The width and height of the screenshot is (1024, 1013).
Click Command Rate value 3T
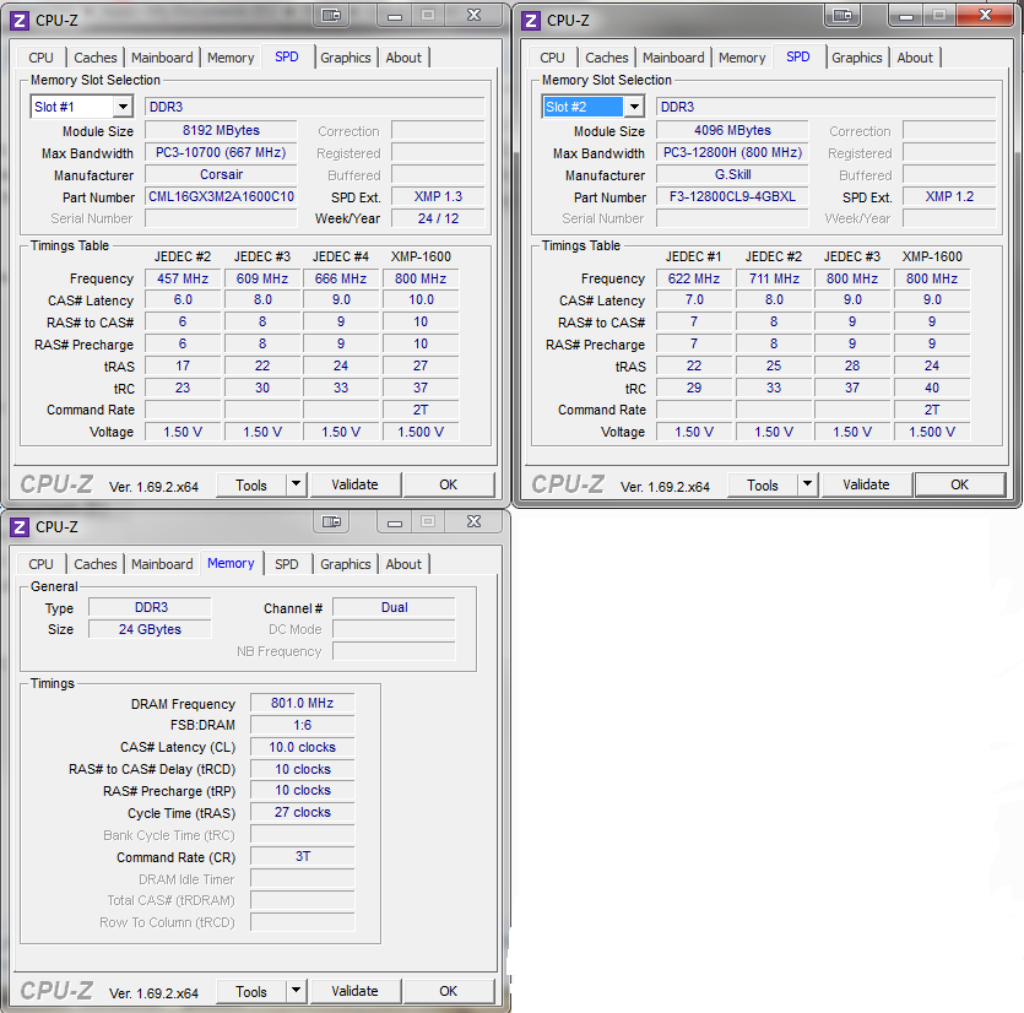pyautogui.click(x=302, y=856)
